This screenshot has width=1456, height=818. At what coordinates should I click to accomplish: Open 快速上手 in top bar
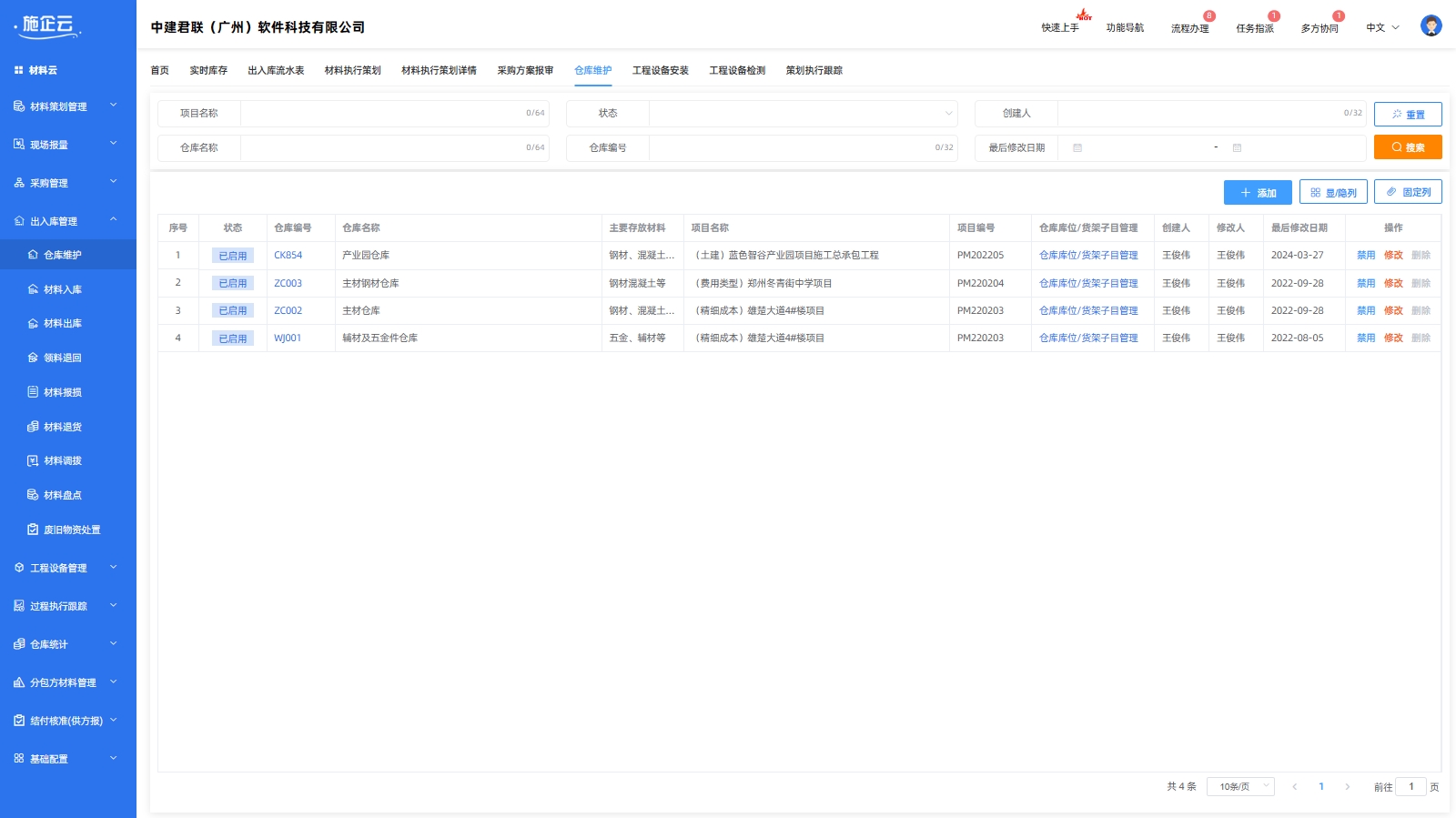tap(1060, 28)
